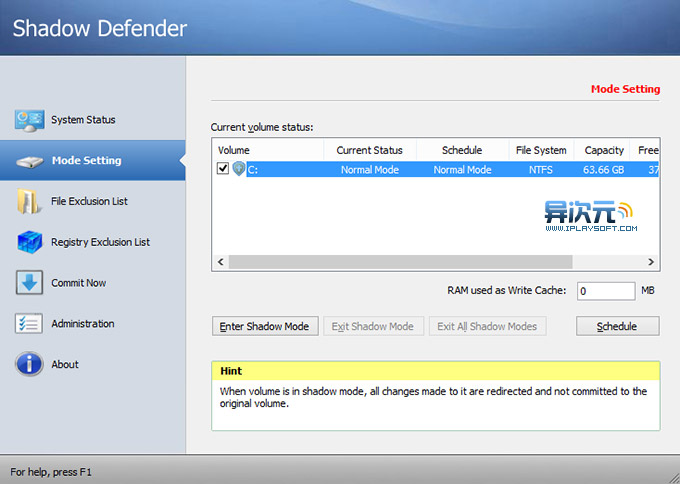Screen dimensions: 680x484
Task: Open the System Status section
Action: (83, 120)
